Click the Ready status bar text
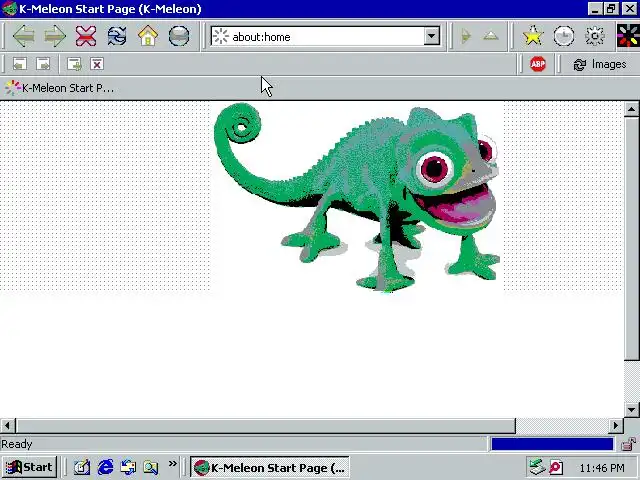The image size is (640, 480). [x=17, y=444]
